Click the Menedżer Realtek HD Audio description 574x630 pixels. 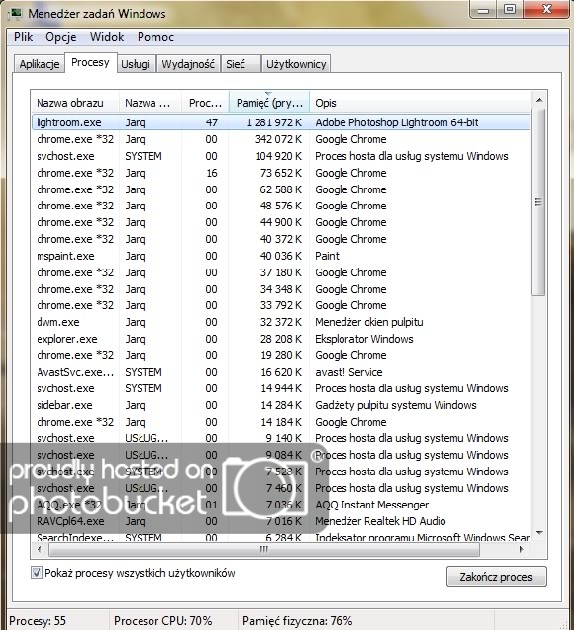tap(380, 521)
